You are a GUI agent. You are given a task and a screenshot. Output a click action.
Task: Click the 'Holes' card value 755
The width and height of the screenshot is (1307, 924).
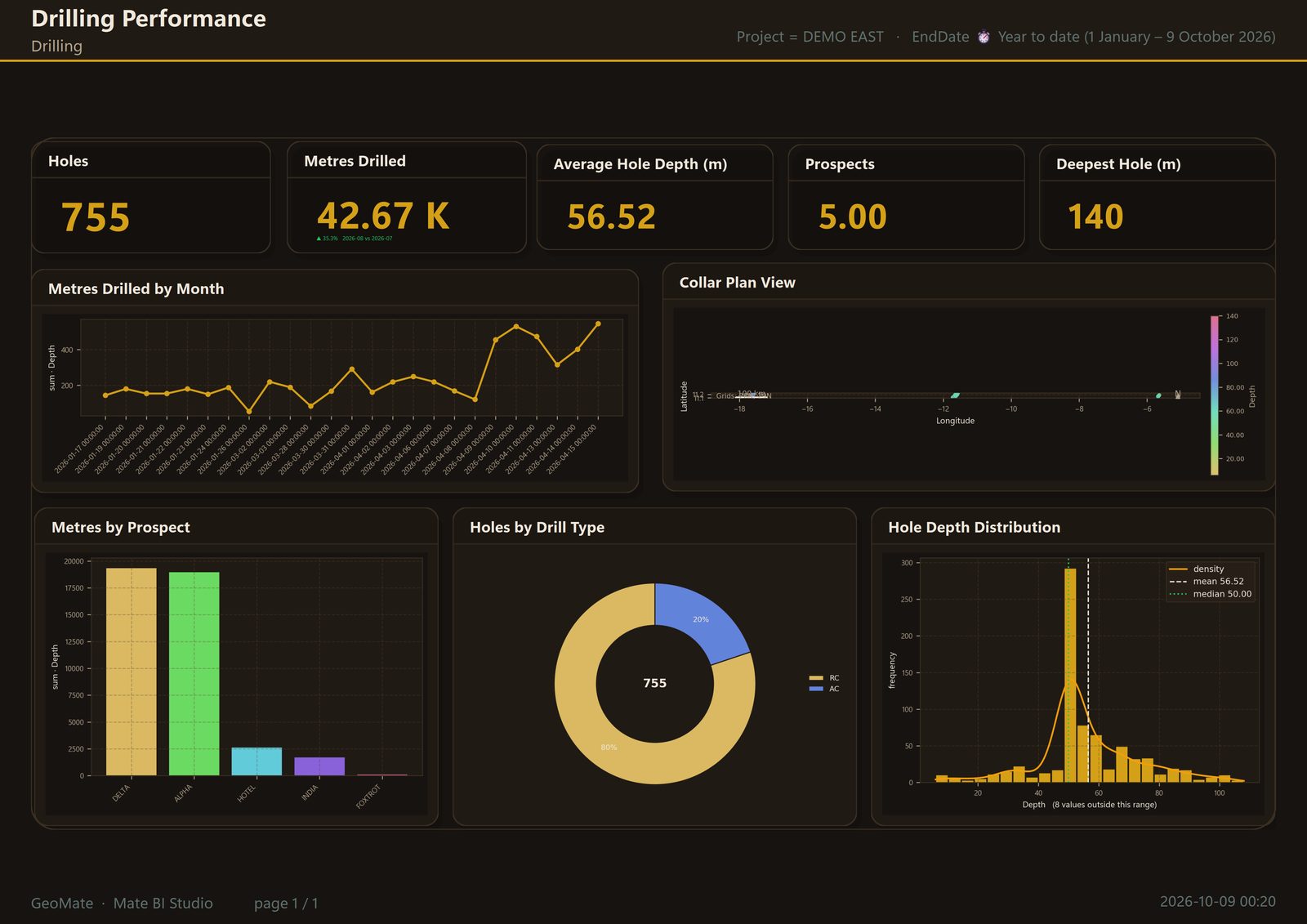click(x=96, y=217)
